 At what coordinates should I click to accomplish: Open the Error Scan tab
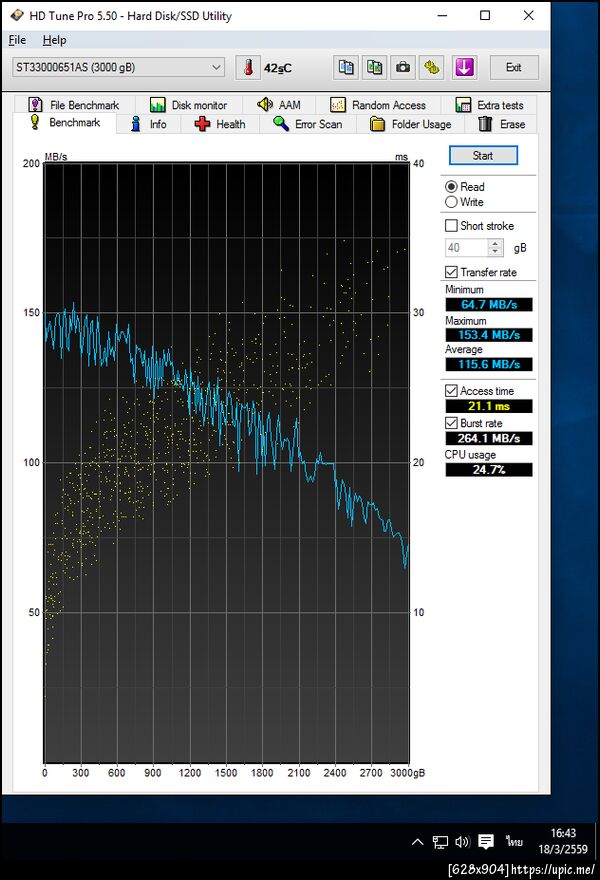coord(308,124)
